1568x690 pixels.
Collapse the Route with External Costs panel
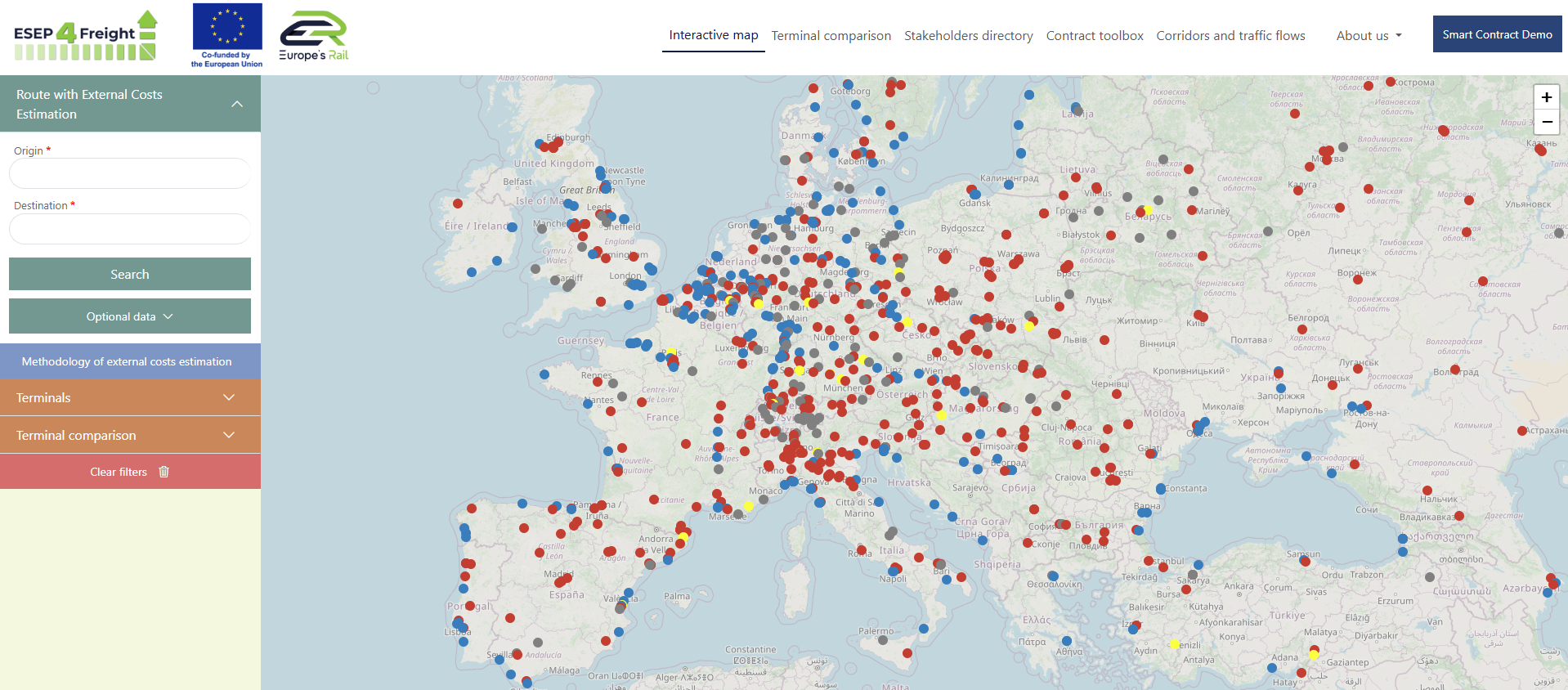237,104
